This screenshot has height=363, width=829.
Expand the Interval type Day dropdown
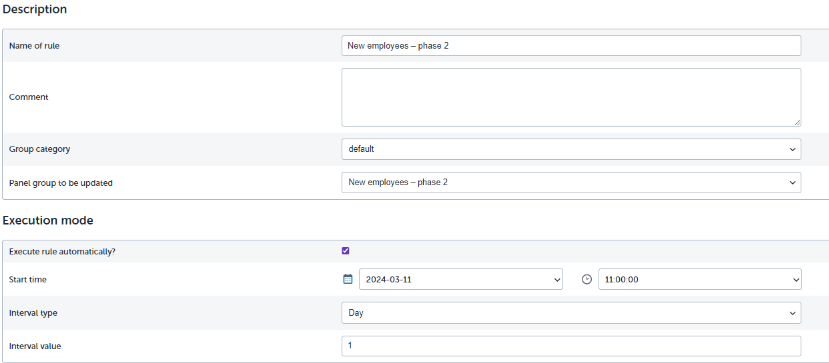tap(571, 313)
